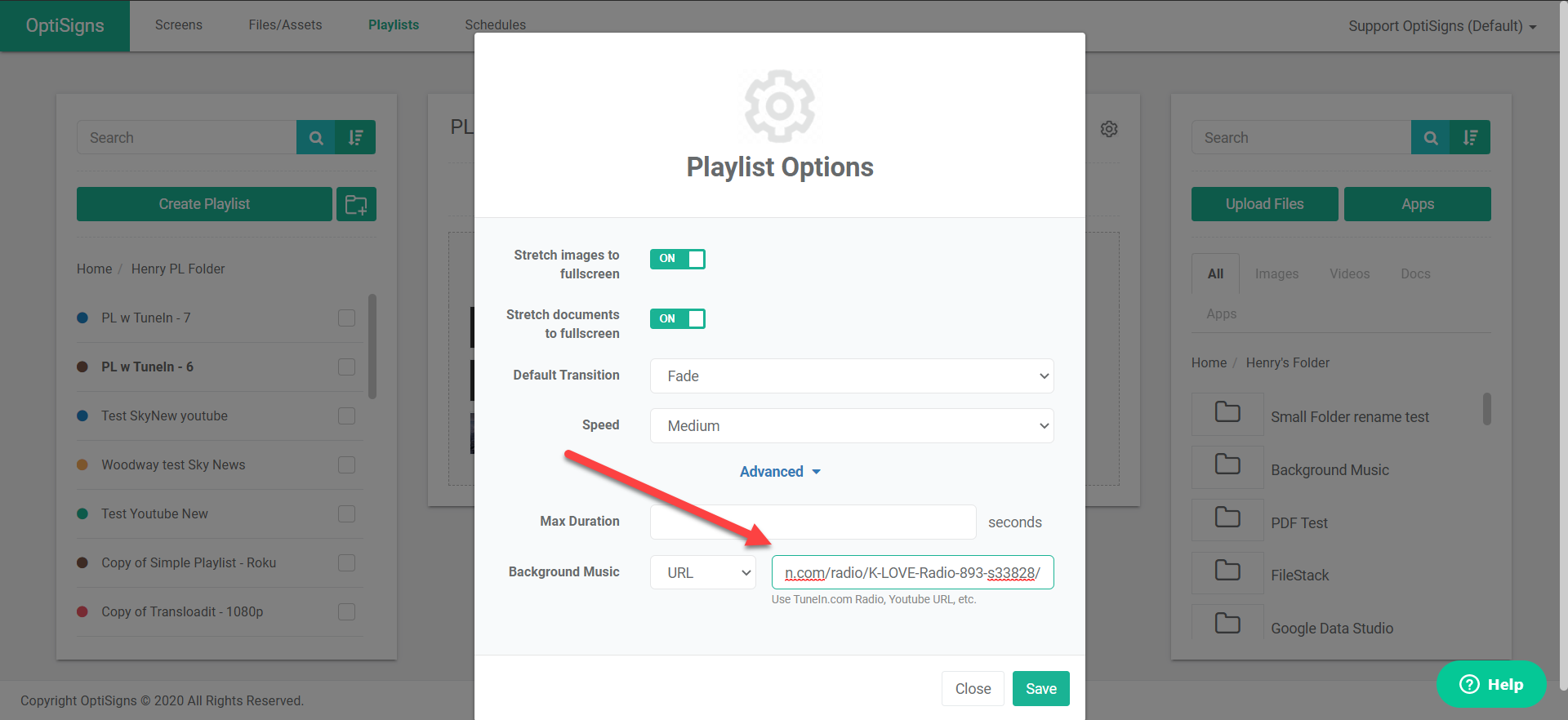The image size is (1568, 720).
Task: Click the sort icon in playlists panel
Action: pyautogui.click(x=356, y=138)
